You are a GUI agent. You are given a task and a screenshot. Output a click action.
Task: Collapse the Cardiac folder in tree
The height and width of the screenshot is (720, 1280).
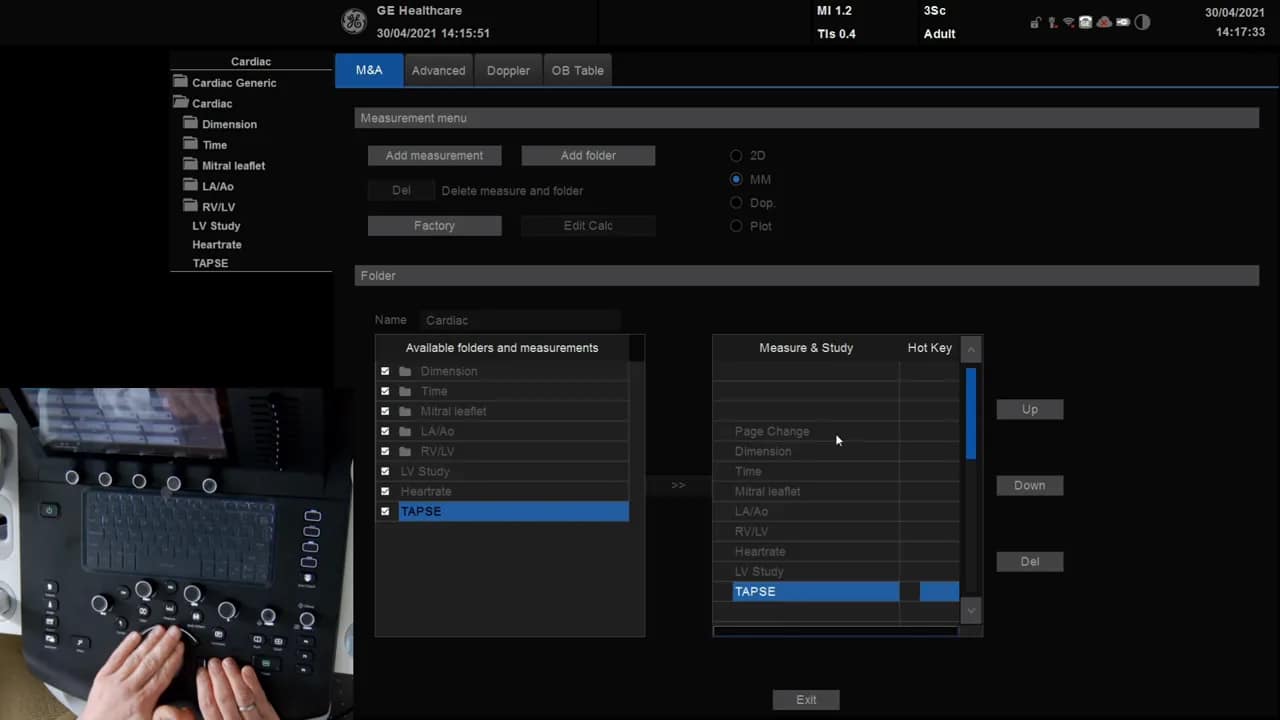pos(181,103)
